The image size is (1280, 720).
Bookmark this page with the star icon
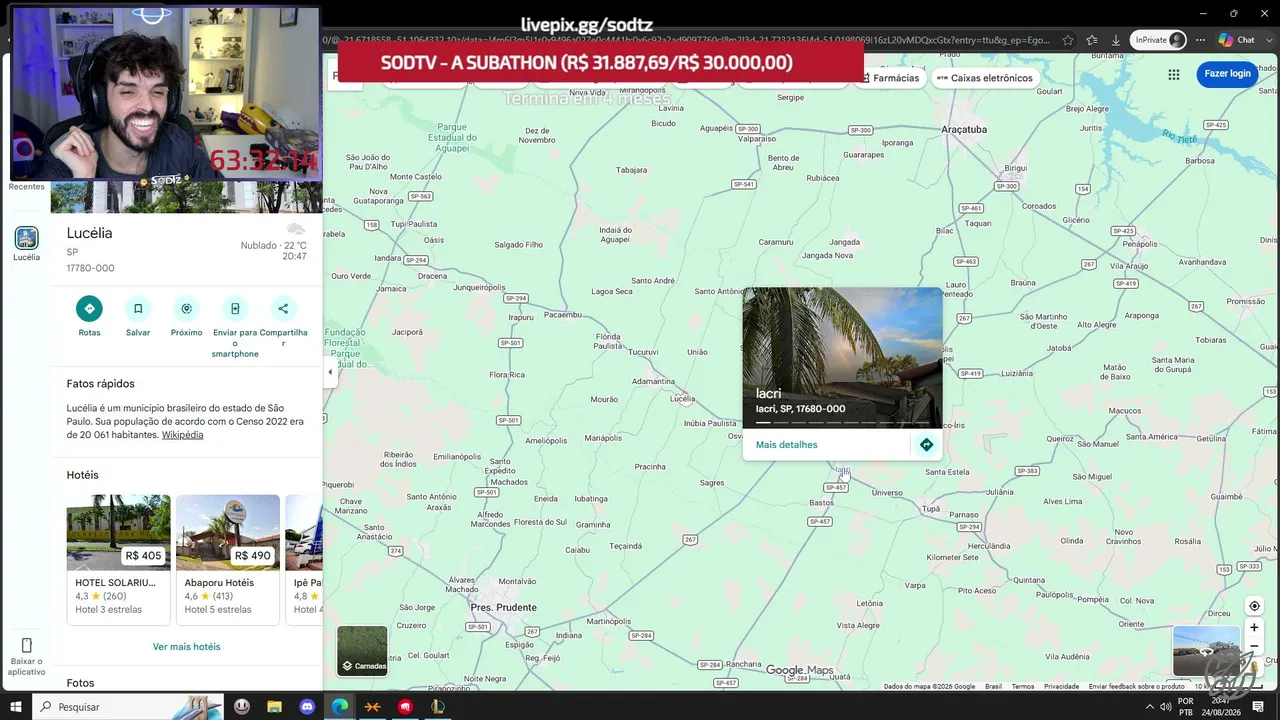(1068, 40)
